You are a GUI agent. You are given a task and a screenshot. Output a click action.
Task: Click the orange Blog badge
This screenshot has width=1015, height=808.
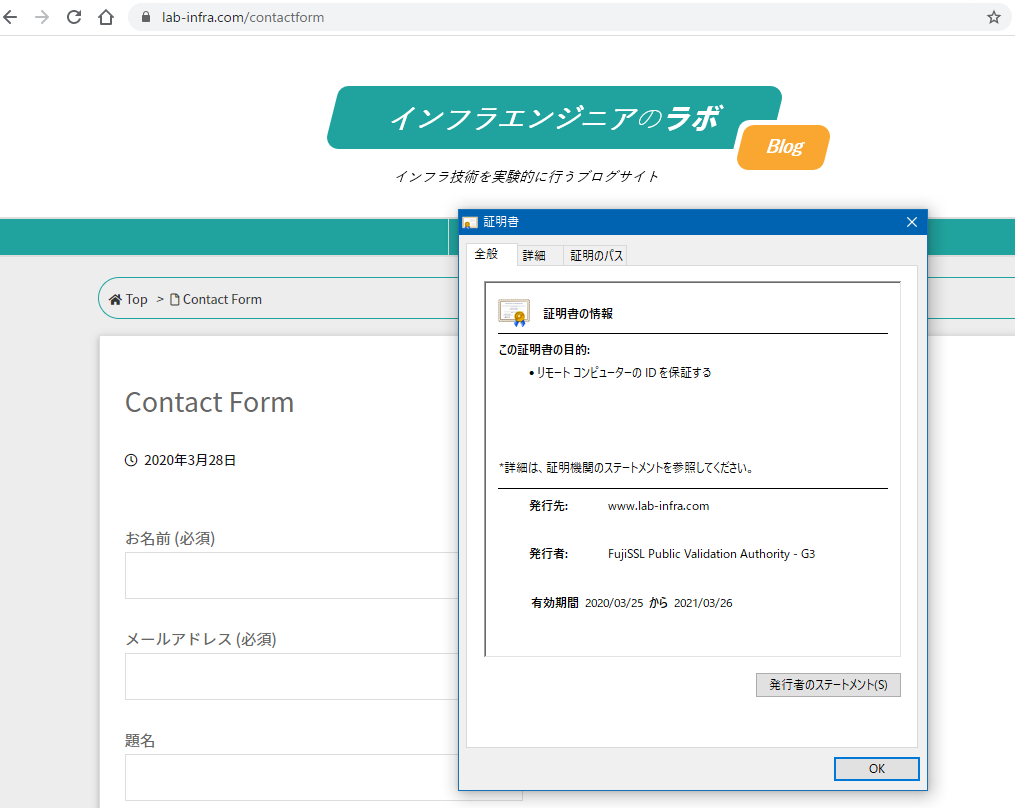(784, 147)
